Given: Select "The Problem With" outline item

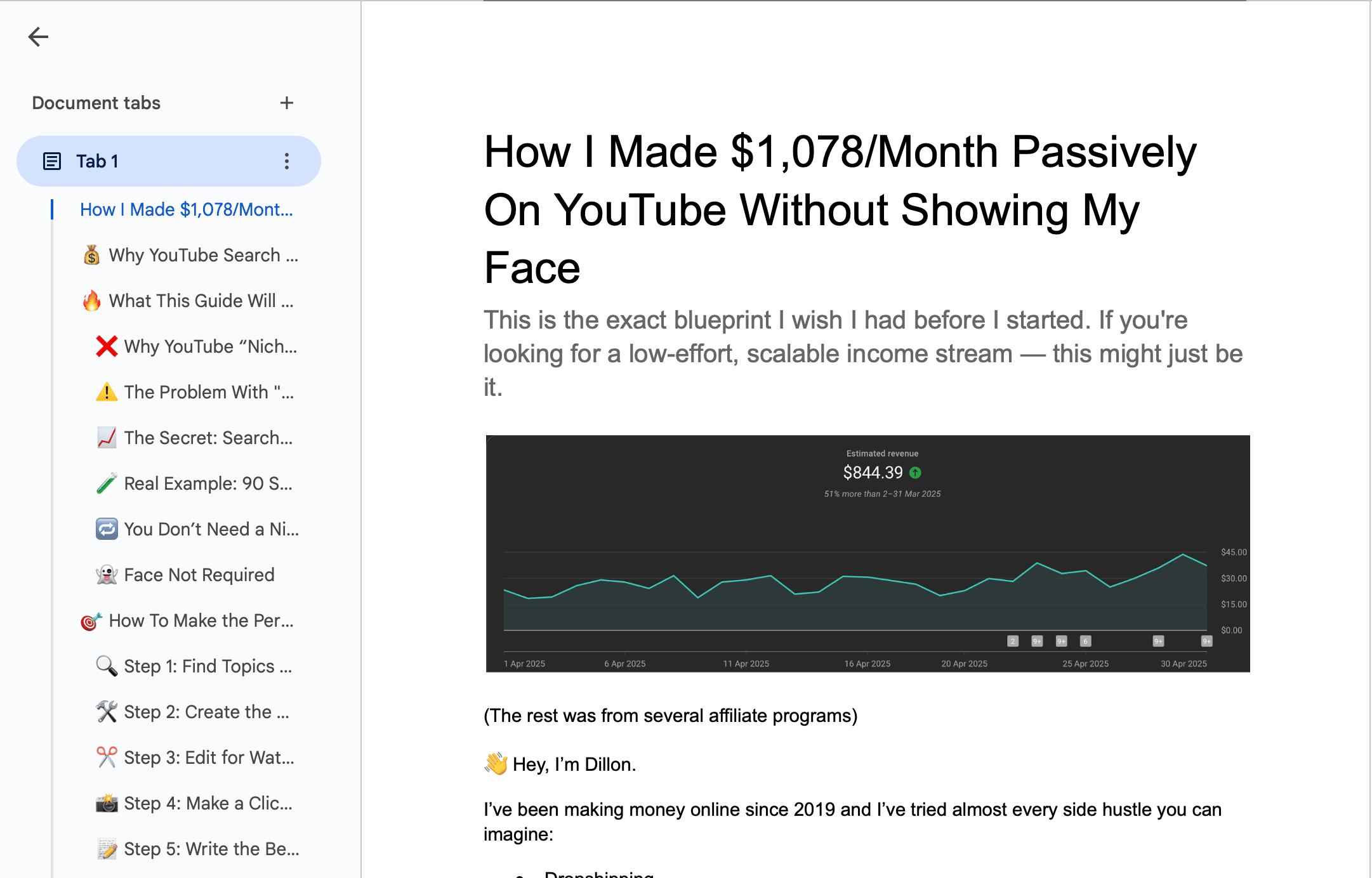Looking at the screenshot, I should coord(209,392).
